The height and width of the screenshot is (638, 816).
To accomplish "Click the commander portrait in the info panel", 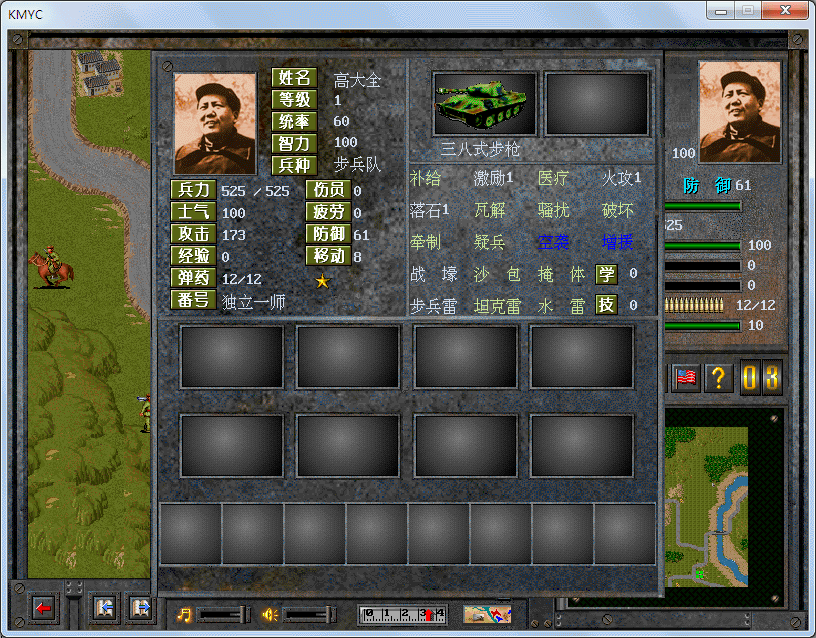I will [x=214, y=123].
